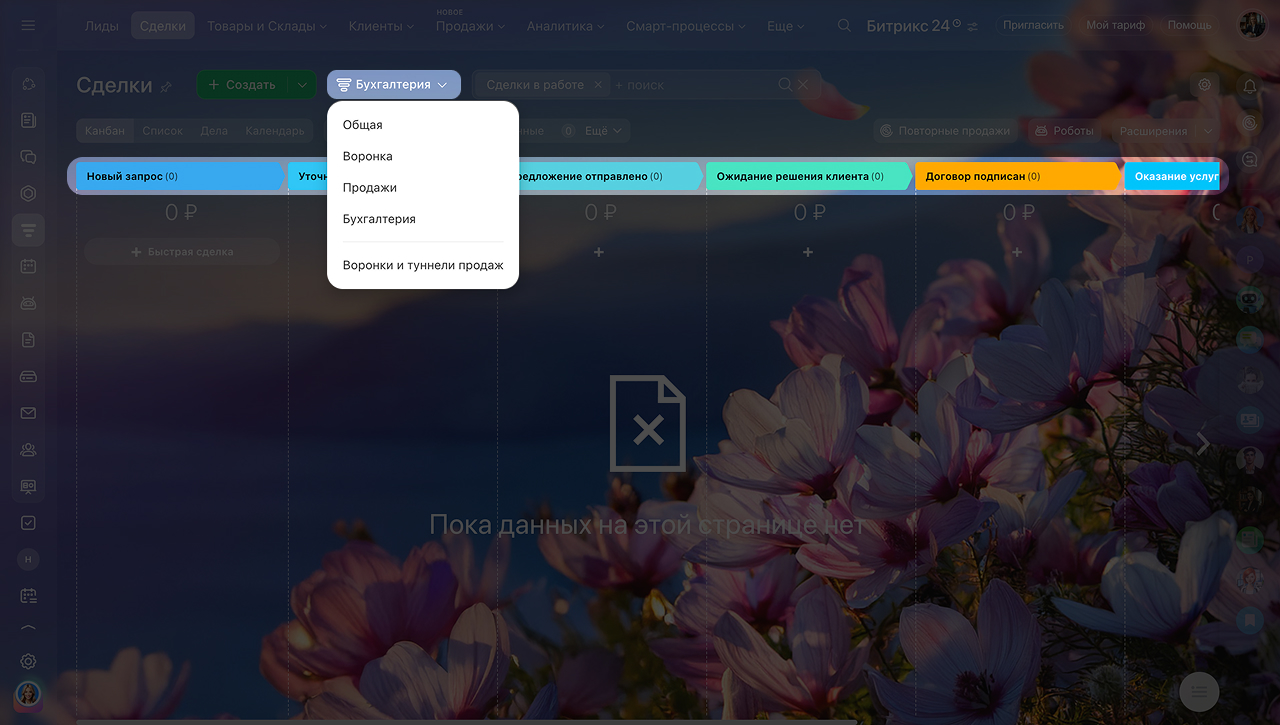
Task: Open the main hamburger menu
Action: tap(28, 25)
